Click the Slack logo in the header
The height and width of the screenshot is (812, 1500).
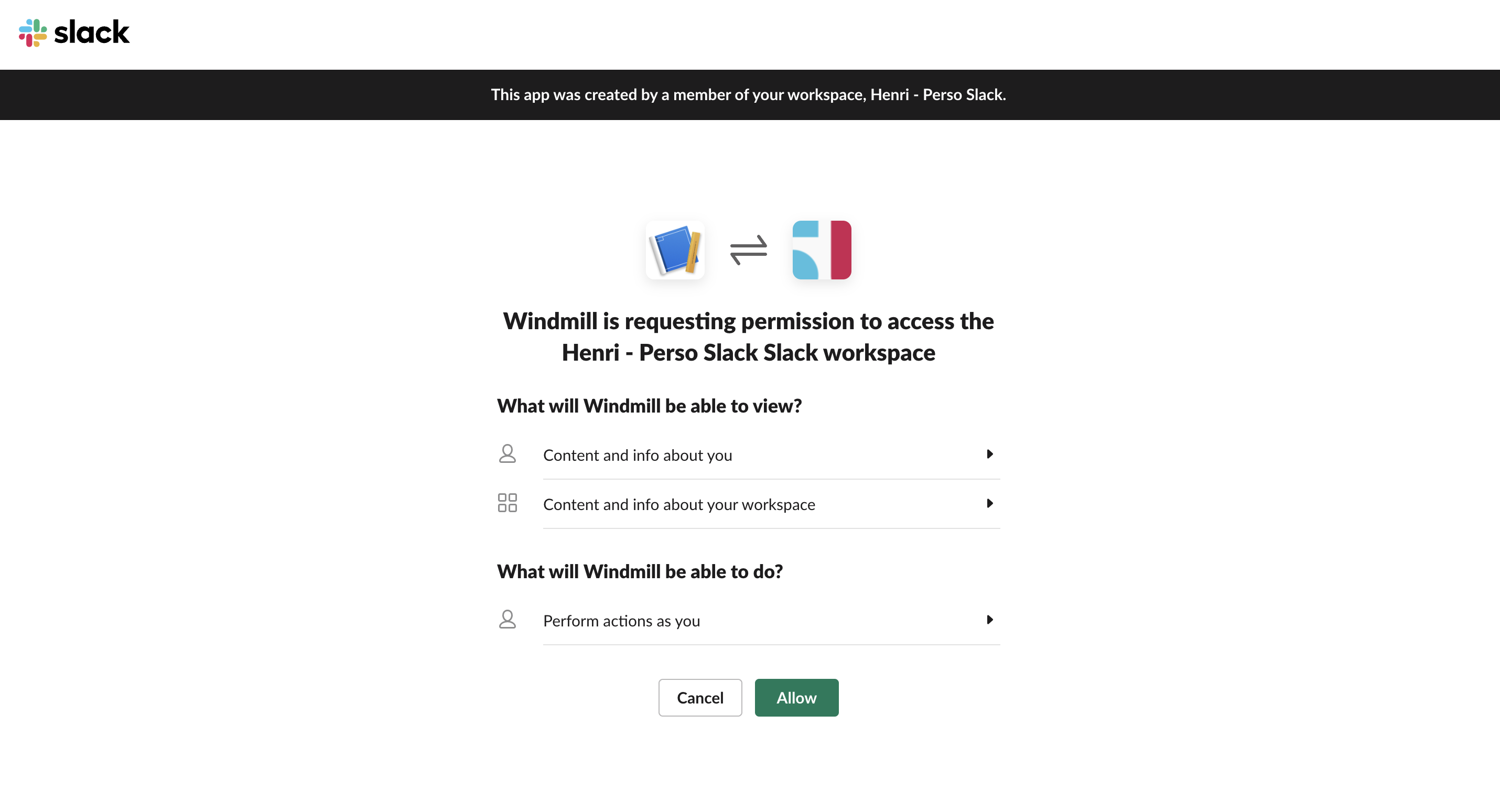click(x=74, y=33)
